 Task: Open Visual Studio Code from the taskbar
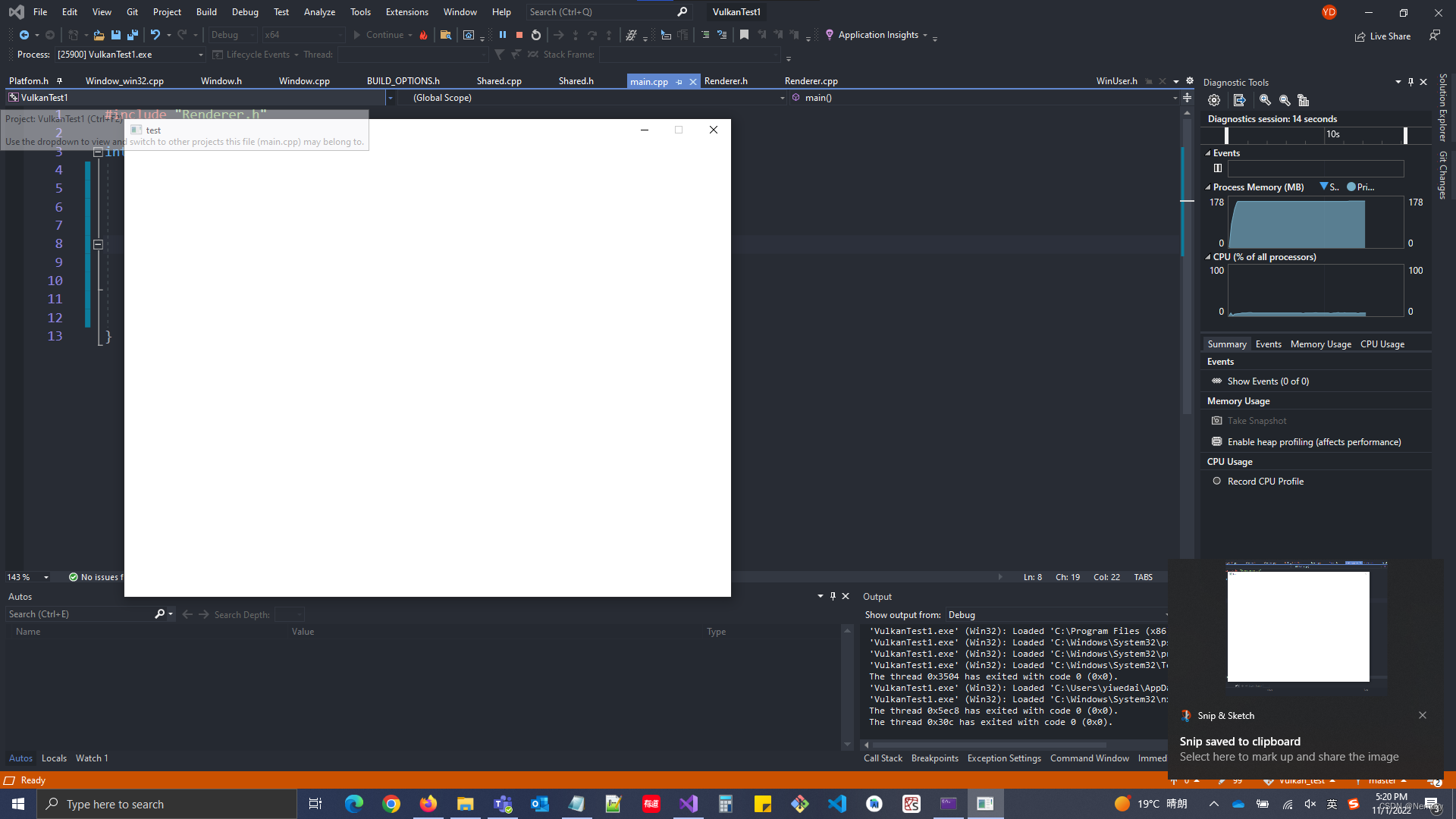tap(837, 804)
